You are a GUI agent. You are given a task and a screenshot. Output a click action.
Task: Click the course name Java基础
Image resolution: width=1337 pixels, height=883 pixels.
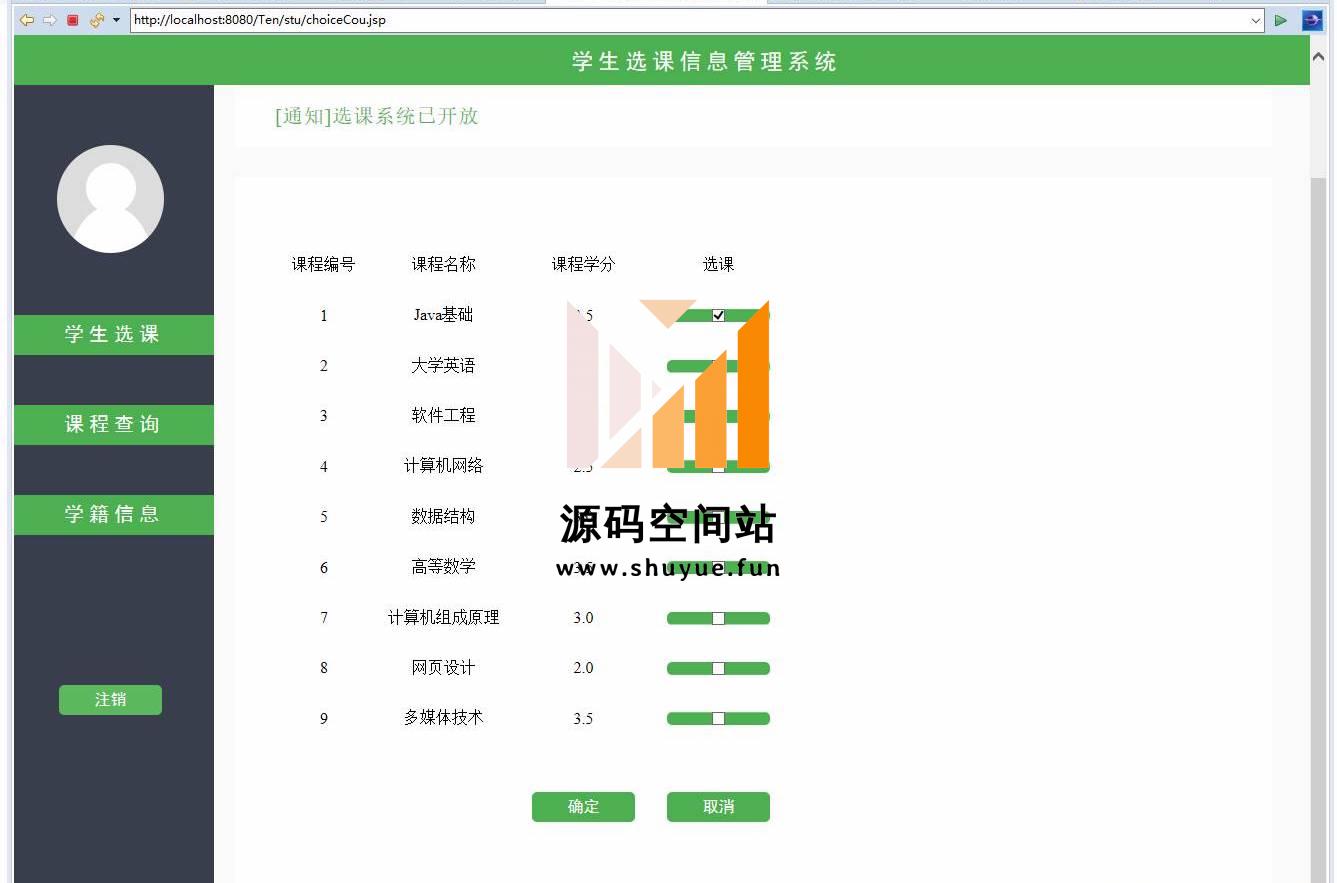pyautogui.click(x=443, y=315)
